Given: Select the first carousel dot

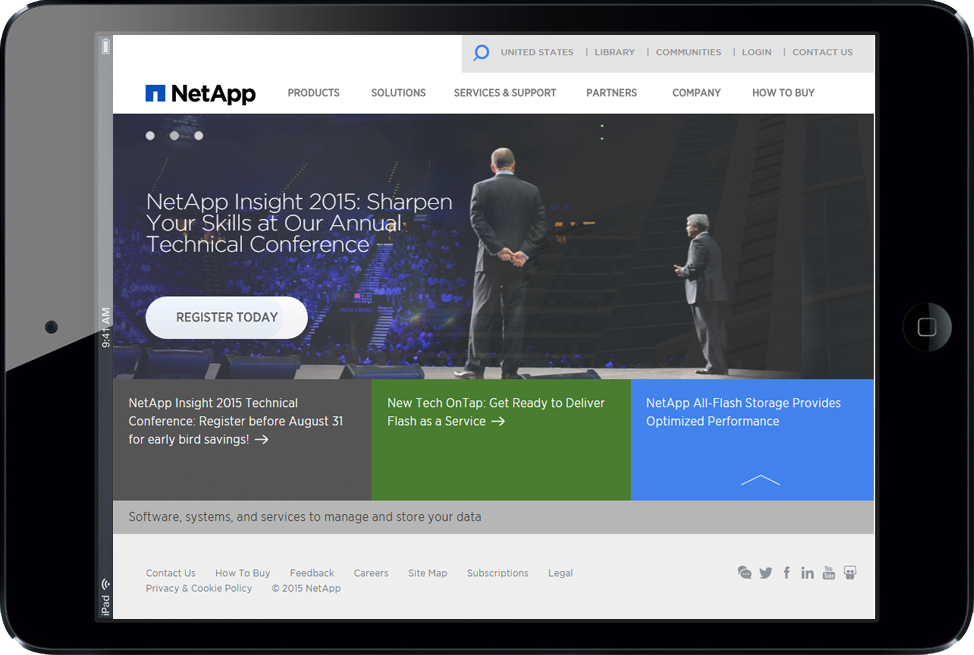Looking at the screenshot, I should click(150, 135).
